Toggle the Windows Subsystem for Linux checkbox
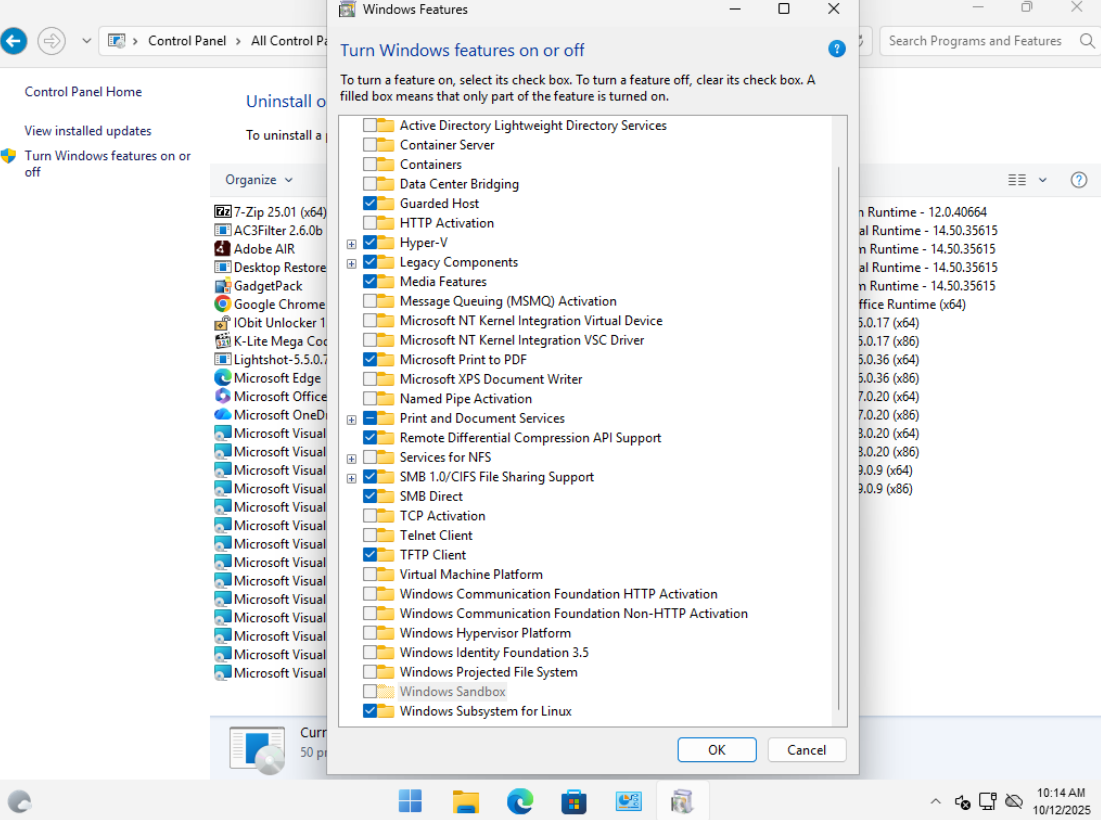 (x=370, y=710)
